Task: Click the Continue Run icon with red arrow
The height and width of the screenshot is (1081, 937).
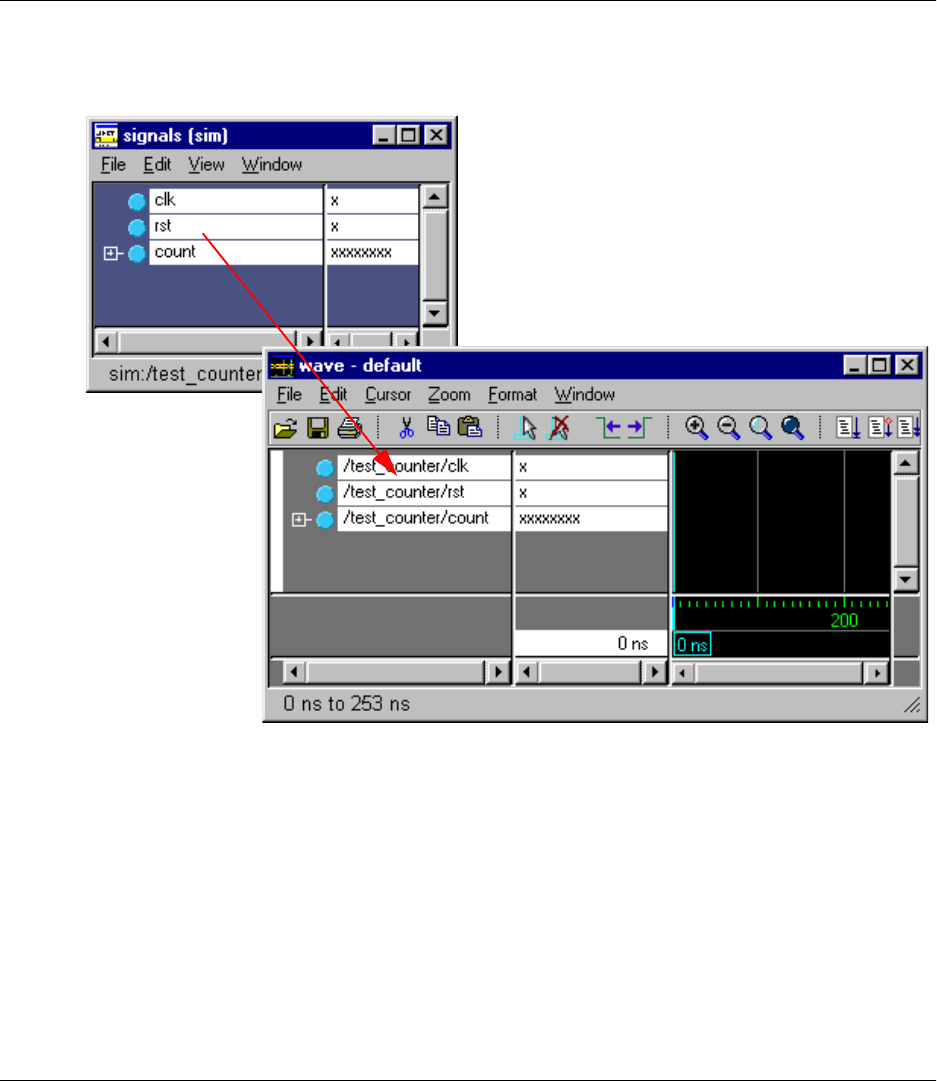Action: click(x=880, y=427)
